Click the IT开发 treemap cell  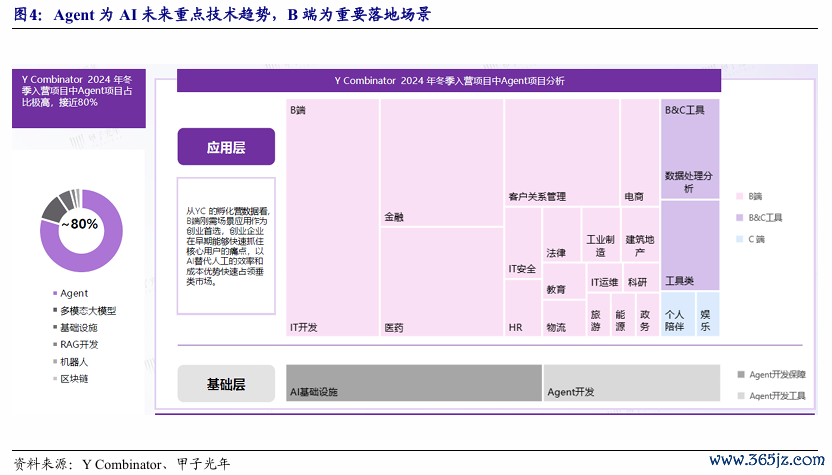333,217
